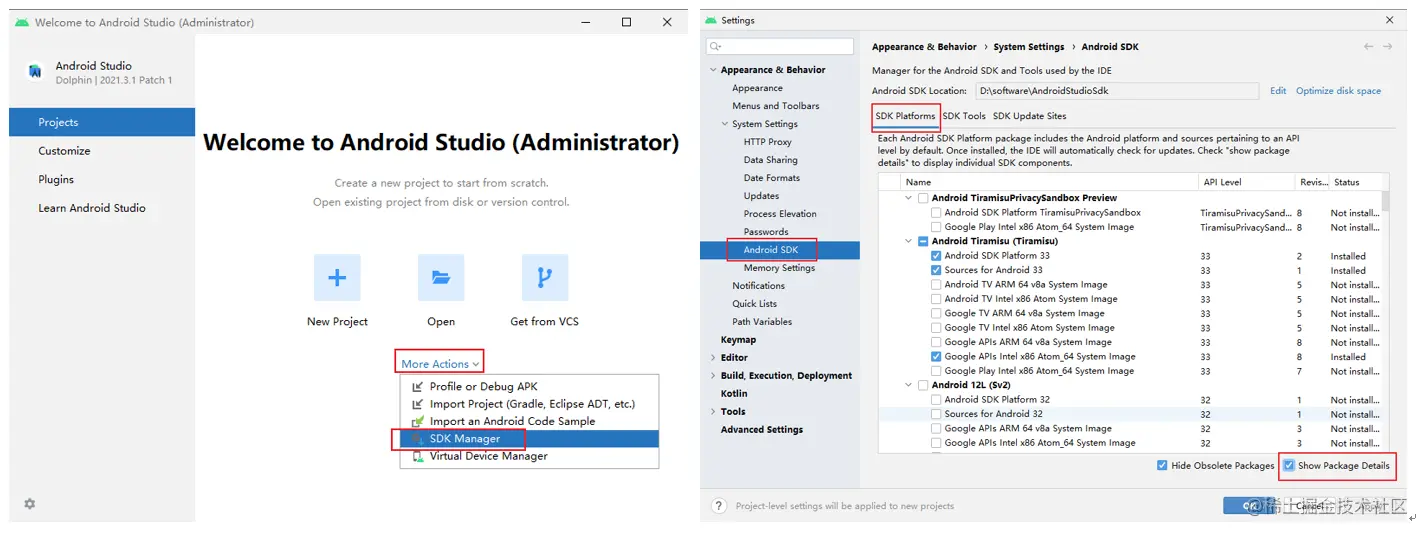The width and height of the screenshot is (1425, 534).
Task: Click the Open folder icon
Action: [x=441, y=278]
